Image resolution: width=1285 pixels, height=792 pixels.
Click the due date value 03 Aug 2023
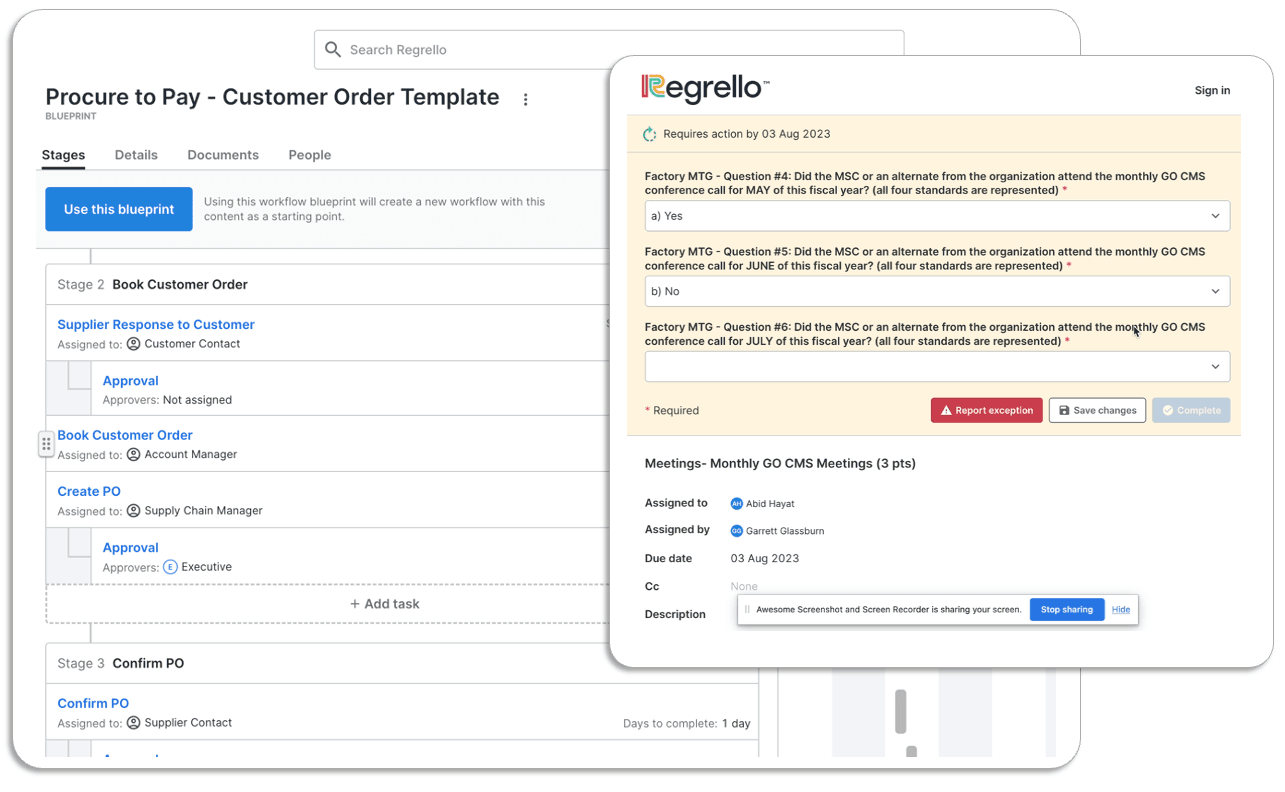765,558
